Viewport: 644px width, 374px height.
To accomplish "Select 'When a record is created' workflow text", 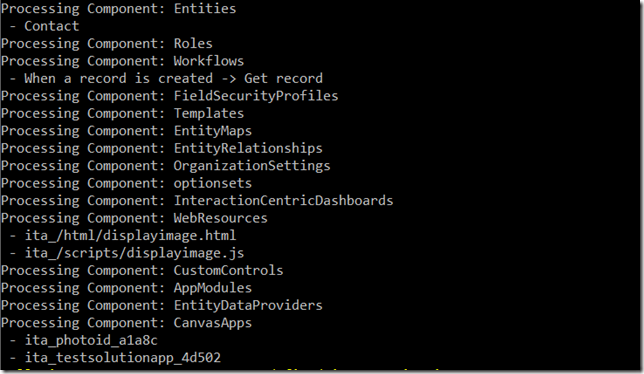I will [118, 78].
